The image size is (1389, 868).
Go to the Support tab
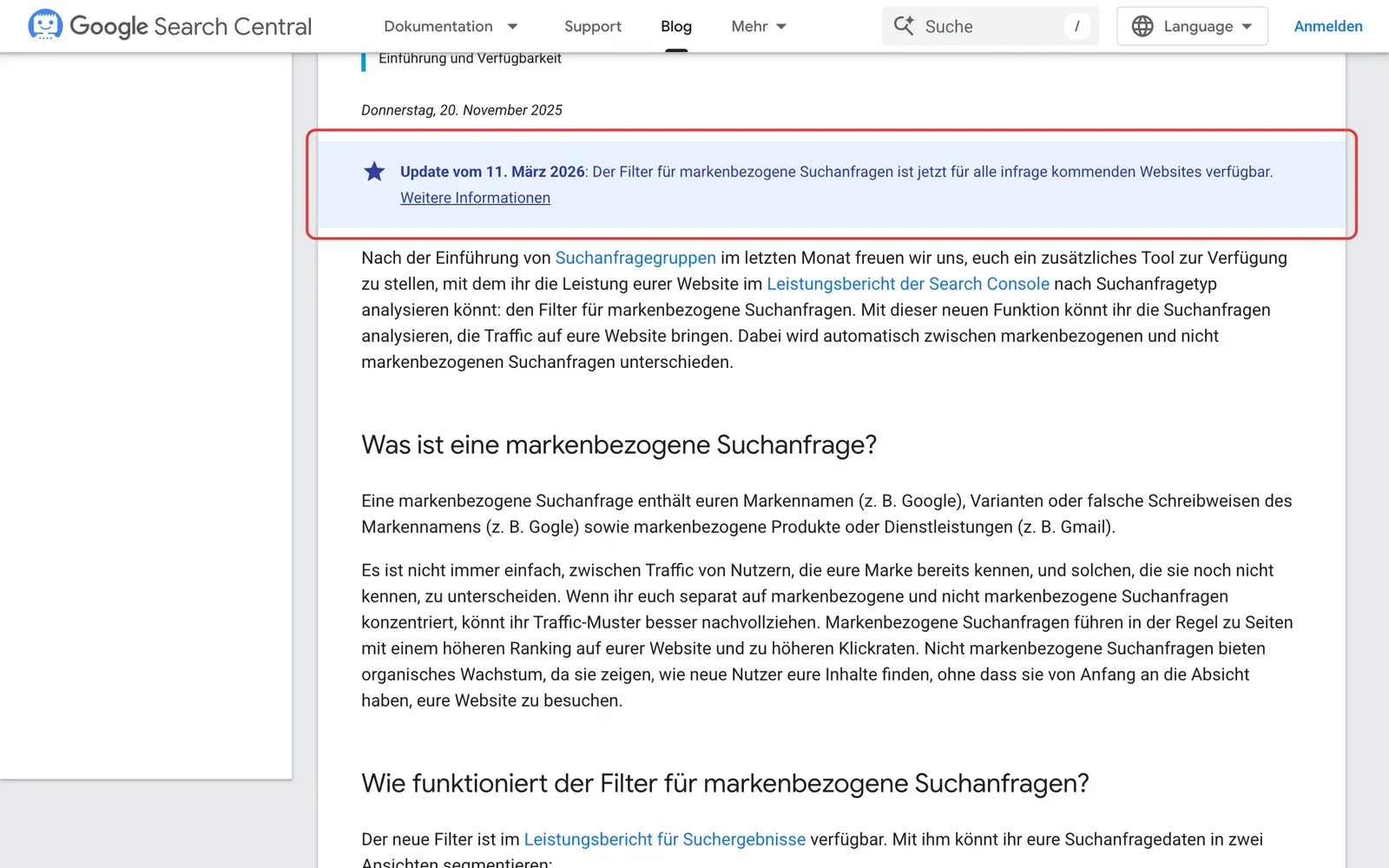[593, 27]
